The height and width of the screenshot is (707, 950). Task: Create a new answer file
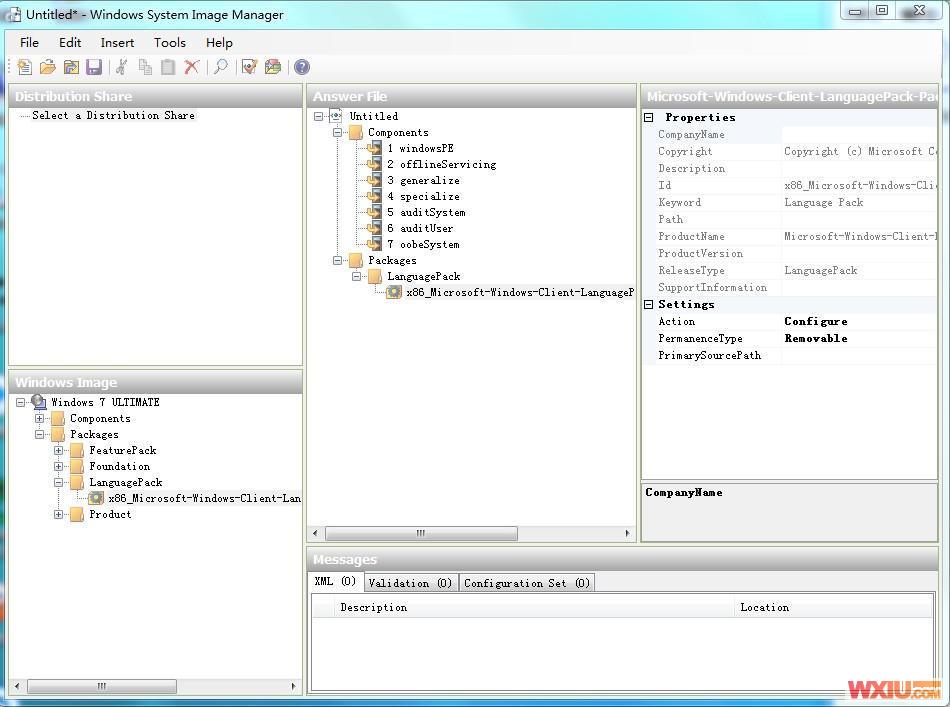tap(22, 67)
